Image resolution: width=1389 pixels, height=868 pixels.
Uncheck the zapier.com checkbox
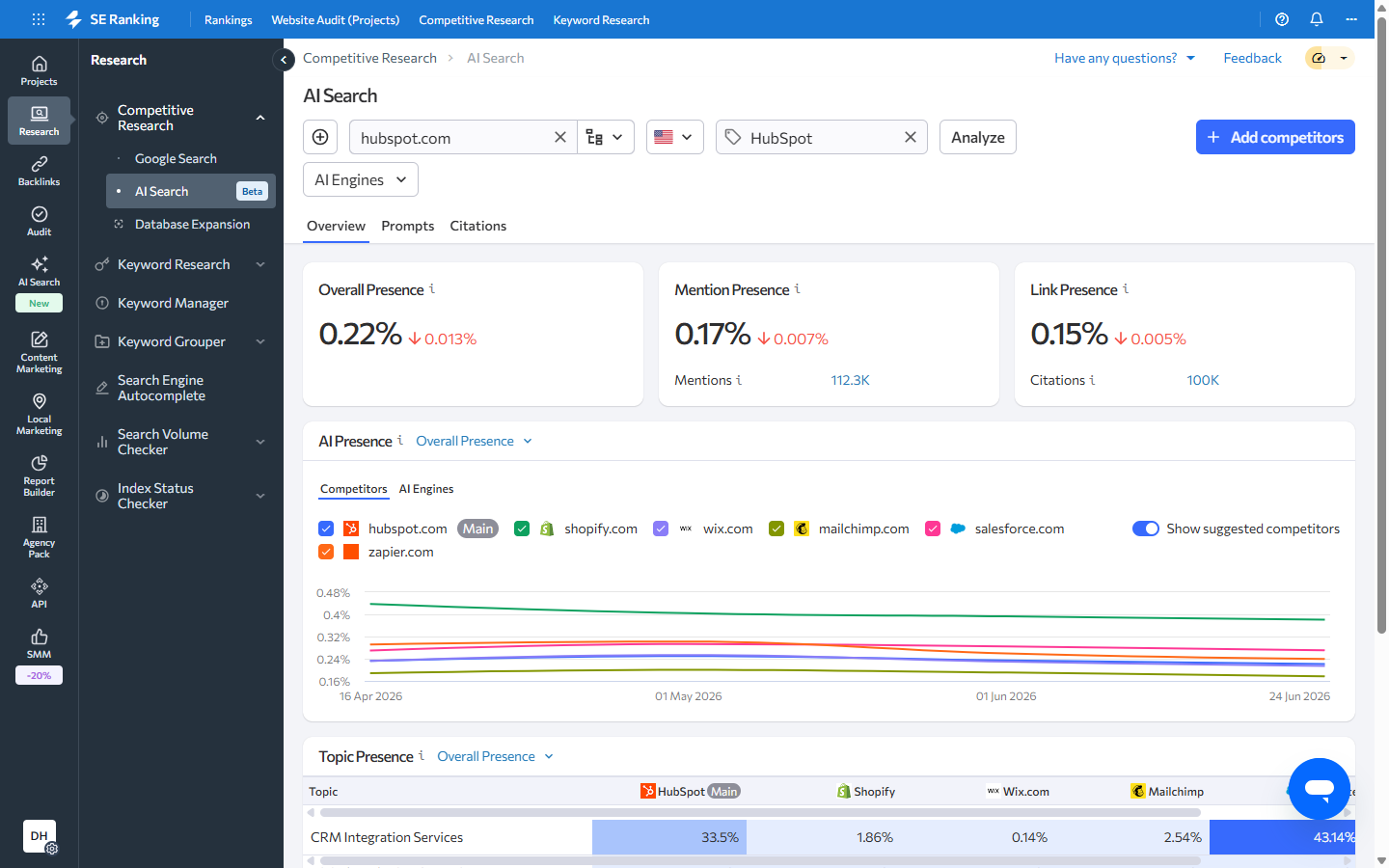click(x=326, y=552)
